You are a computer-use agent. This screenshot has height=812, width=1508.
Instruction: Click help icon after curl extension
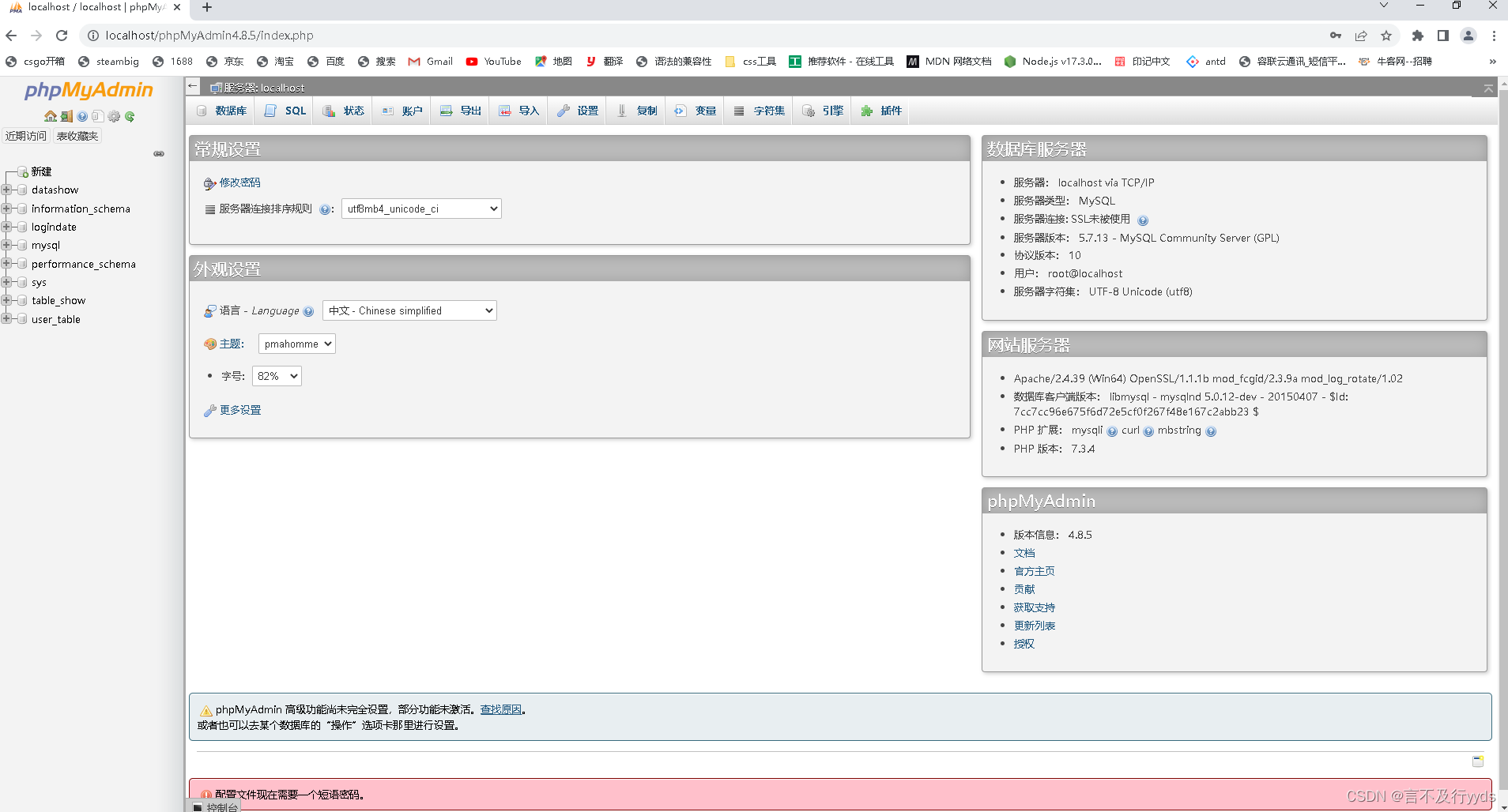coord(1148,431)
